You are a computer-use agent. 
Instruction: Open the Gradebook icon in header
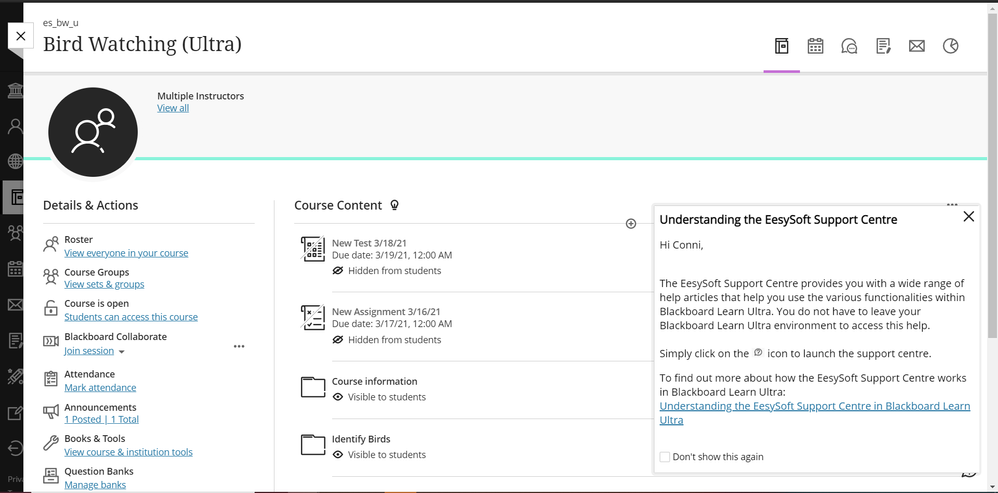tap(883, 46)
